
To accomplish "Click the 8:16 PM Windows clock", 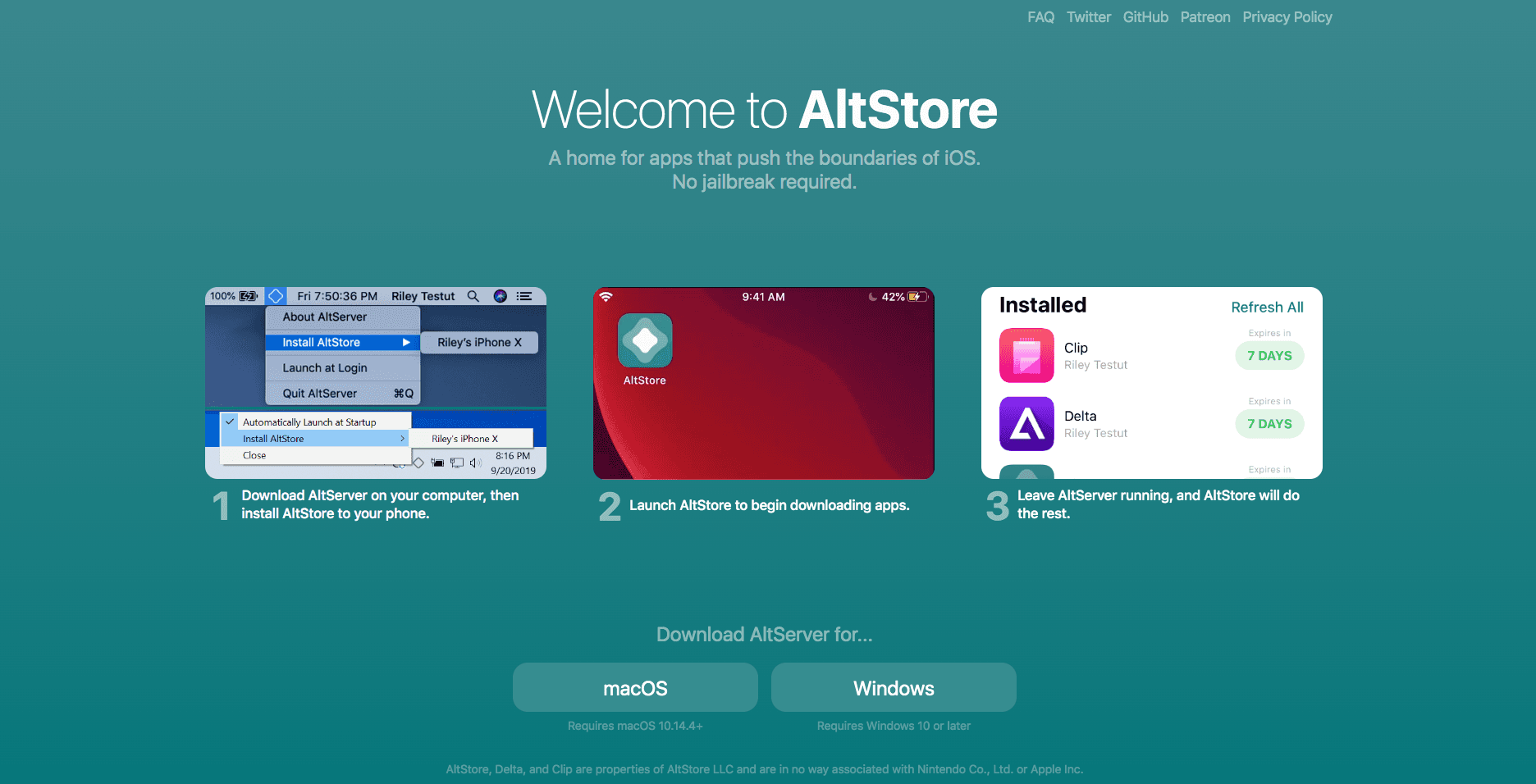I will 513,456.
